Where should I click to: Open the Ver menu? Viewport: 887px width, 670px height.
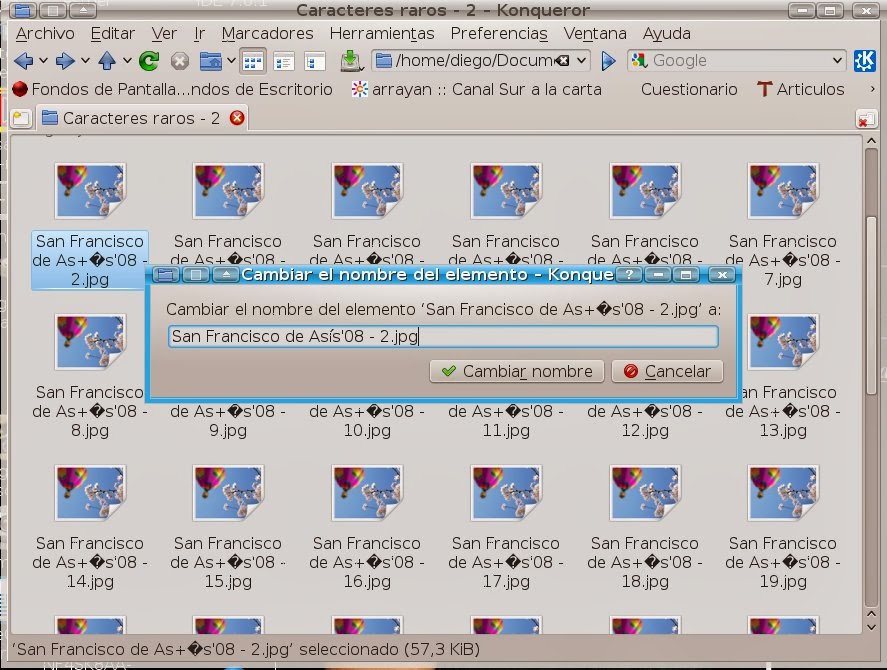(164, 33)
